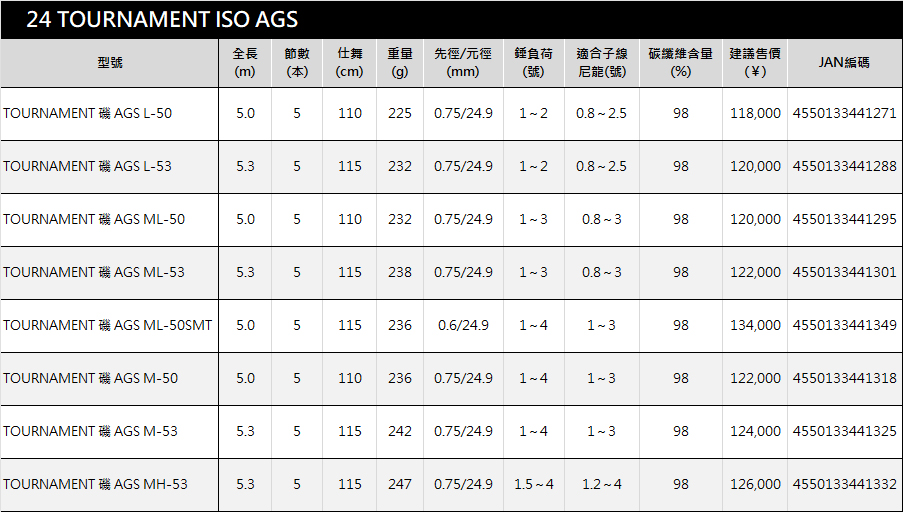This screenshot has width=903, height=512.
Task: Click the JAN編碼 column header
Action: pyautogui.click(x=844, y=62)
